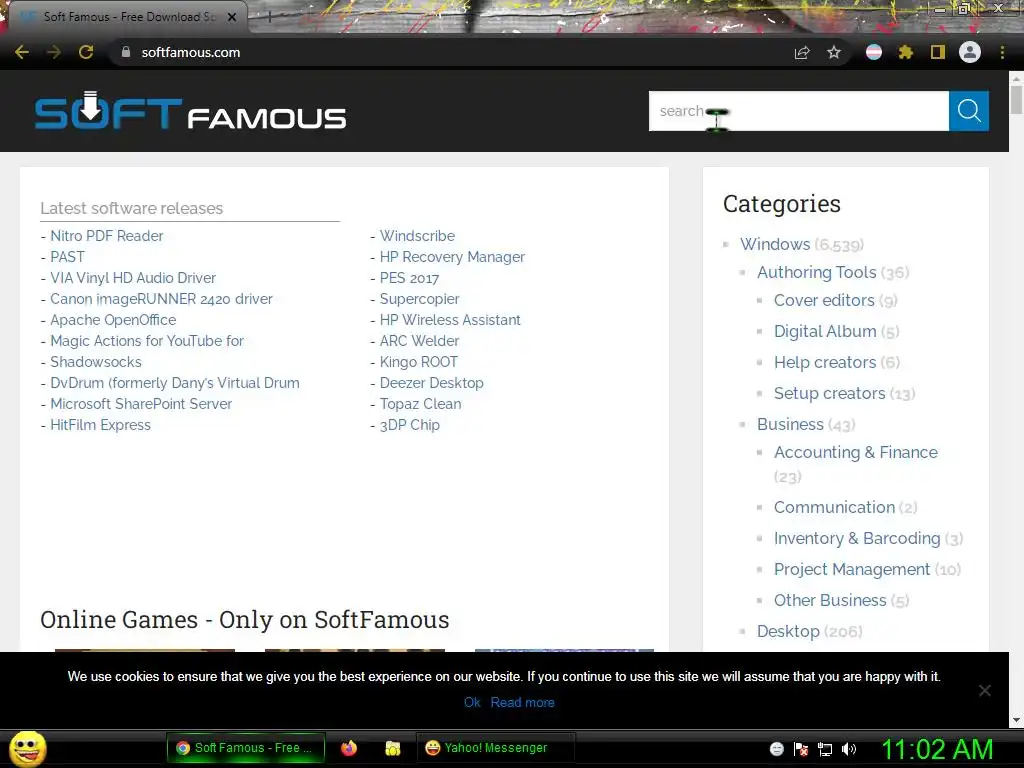
Task: Open the Windscribe link
Action: [x=417, y=236]
